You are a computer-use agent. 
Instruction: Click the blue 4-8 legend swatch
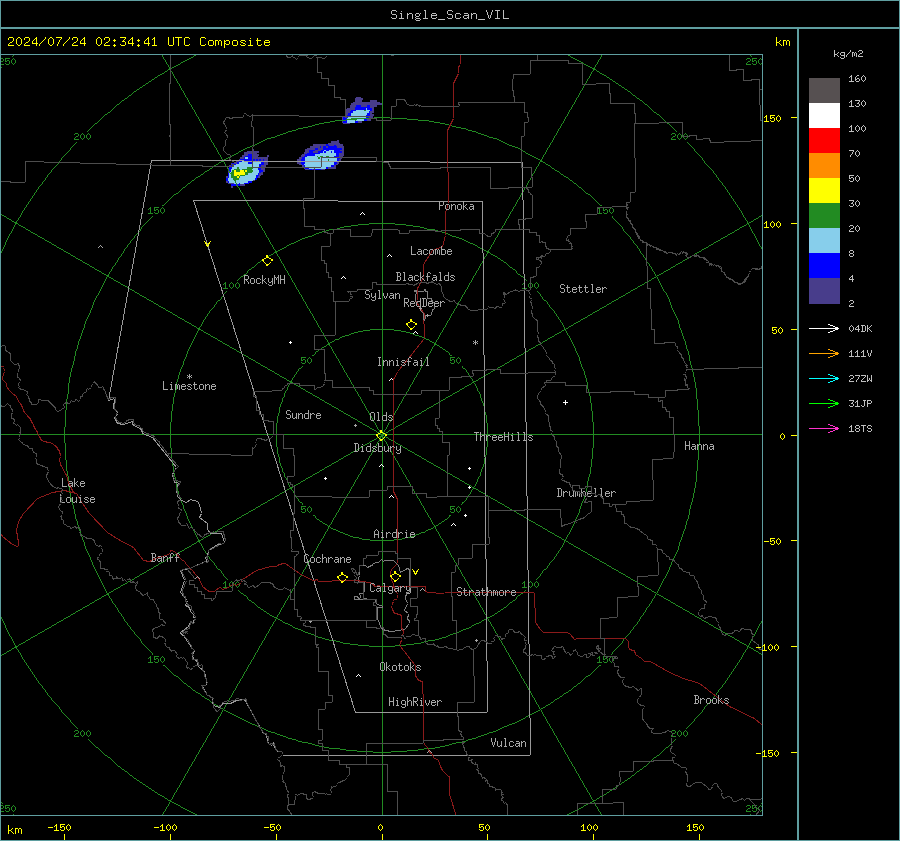pyautogui.click(x=824, y=265)
